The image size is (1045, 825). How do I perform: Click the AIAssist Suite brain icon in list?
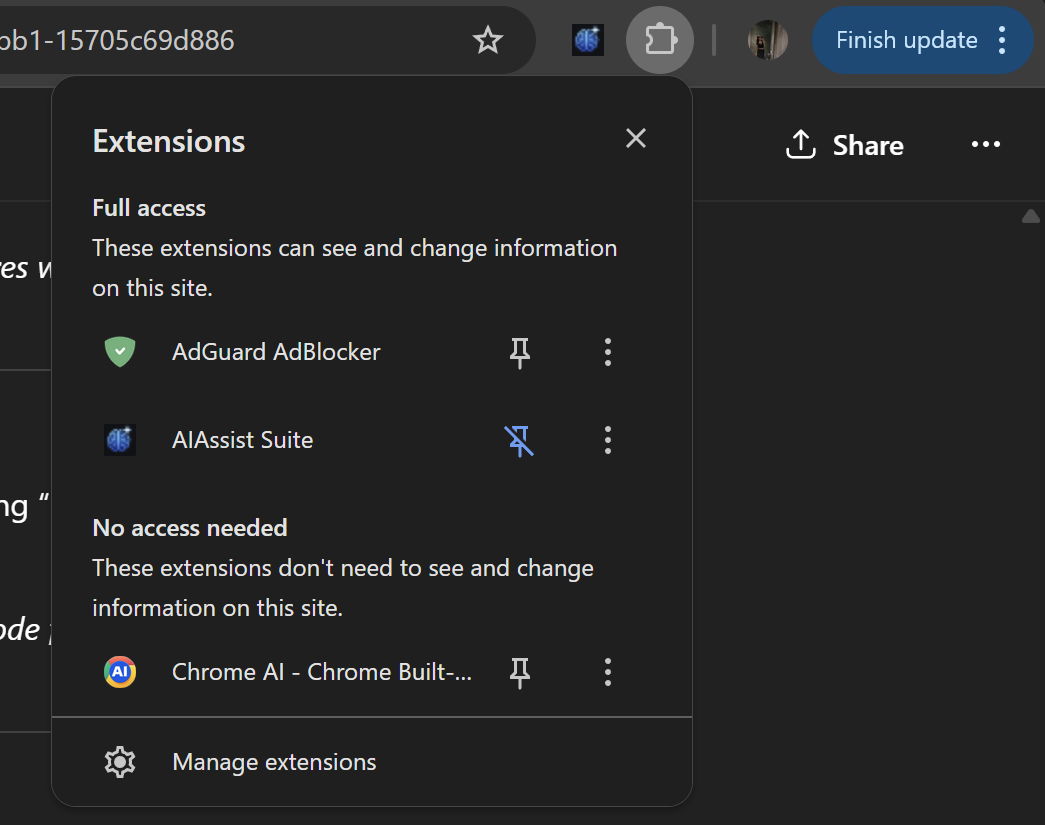tap(120, 440)
